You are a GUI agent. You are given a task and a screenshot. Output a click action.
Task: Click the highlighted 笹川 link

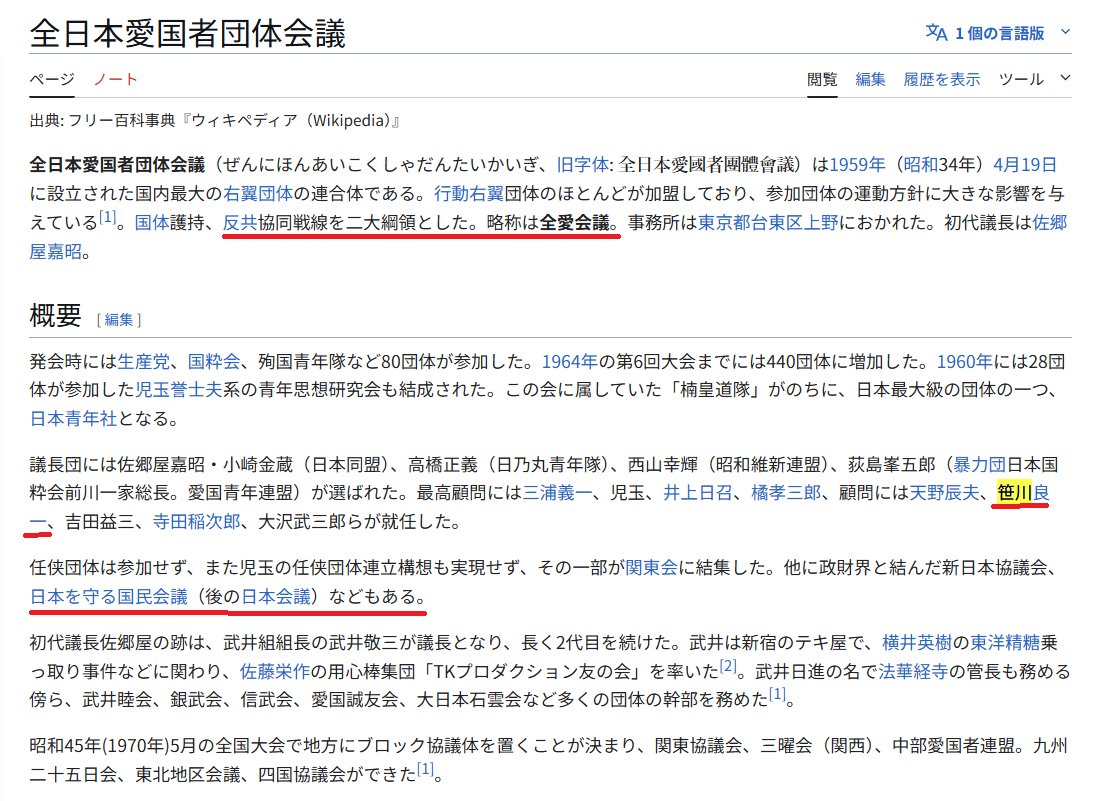[1014, 493]
